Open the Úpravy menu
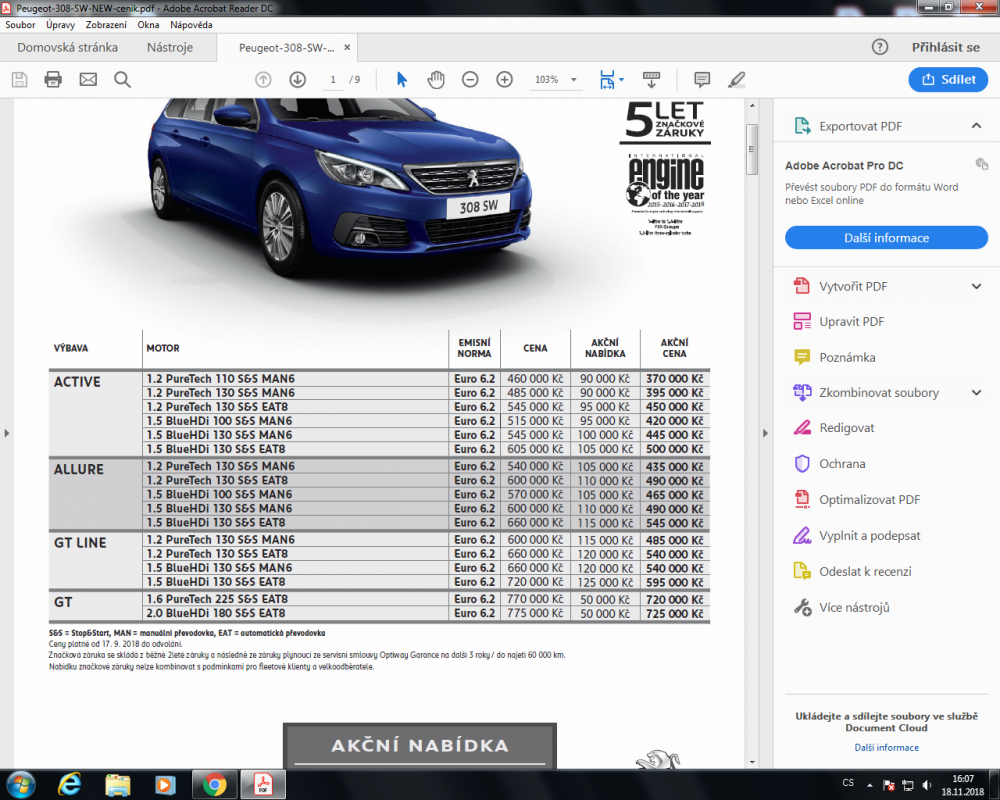 click(61, 25)
